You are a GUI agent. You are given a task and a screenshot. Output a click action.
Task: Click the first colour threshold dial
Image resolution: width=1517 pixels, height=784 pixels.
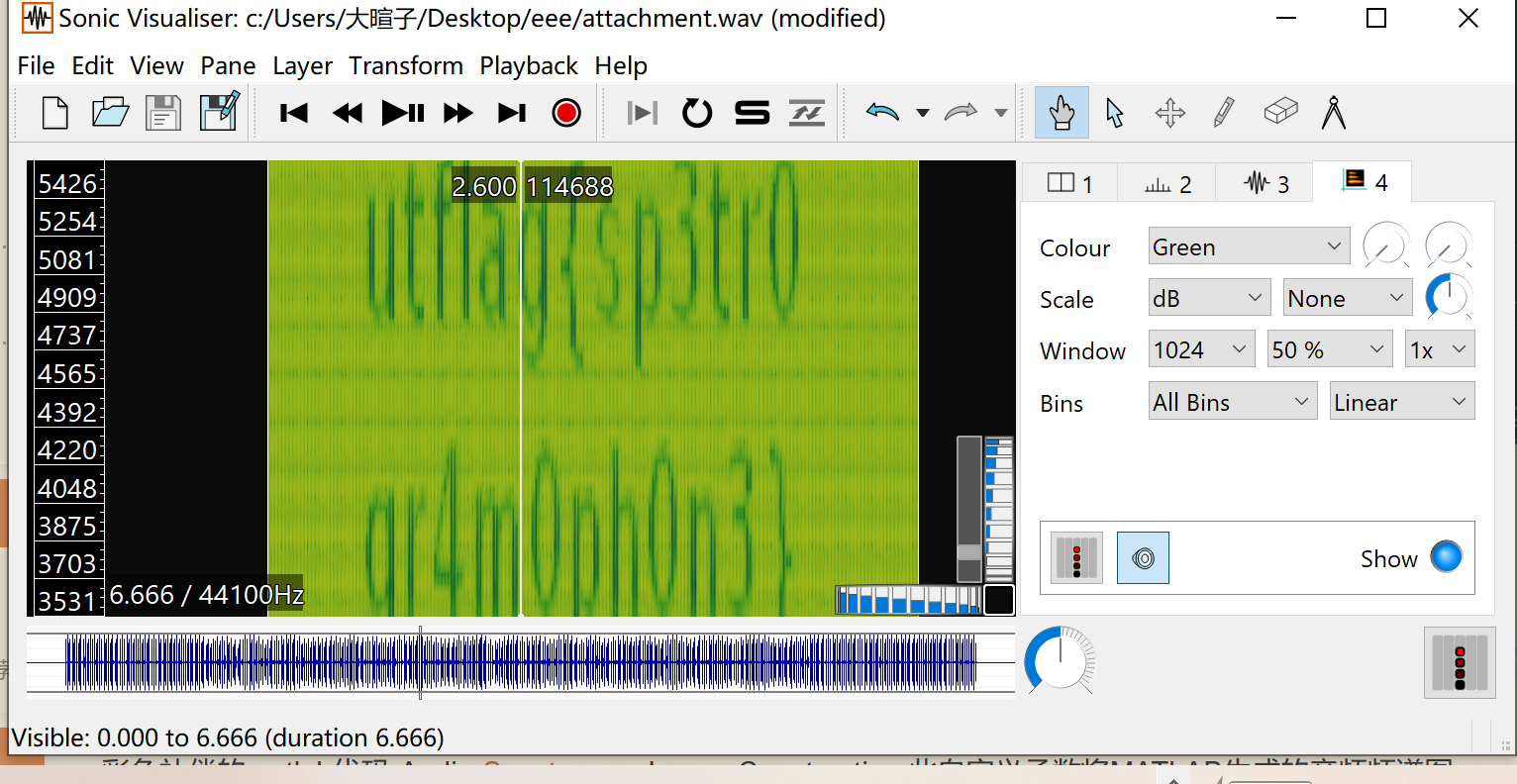pos(1386,245)
